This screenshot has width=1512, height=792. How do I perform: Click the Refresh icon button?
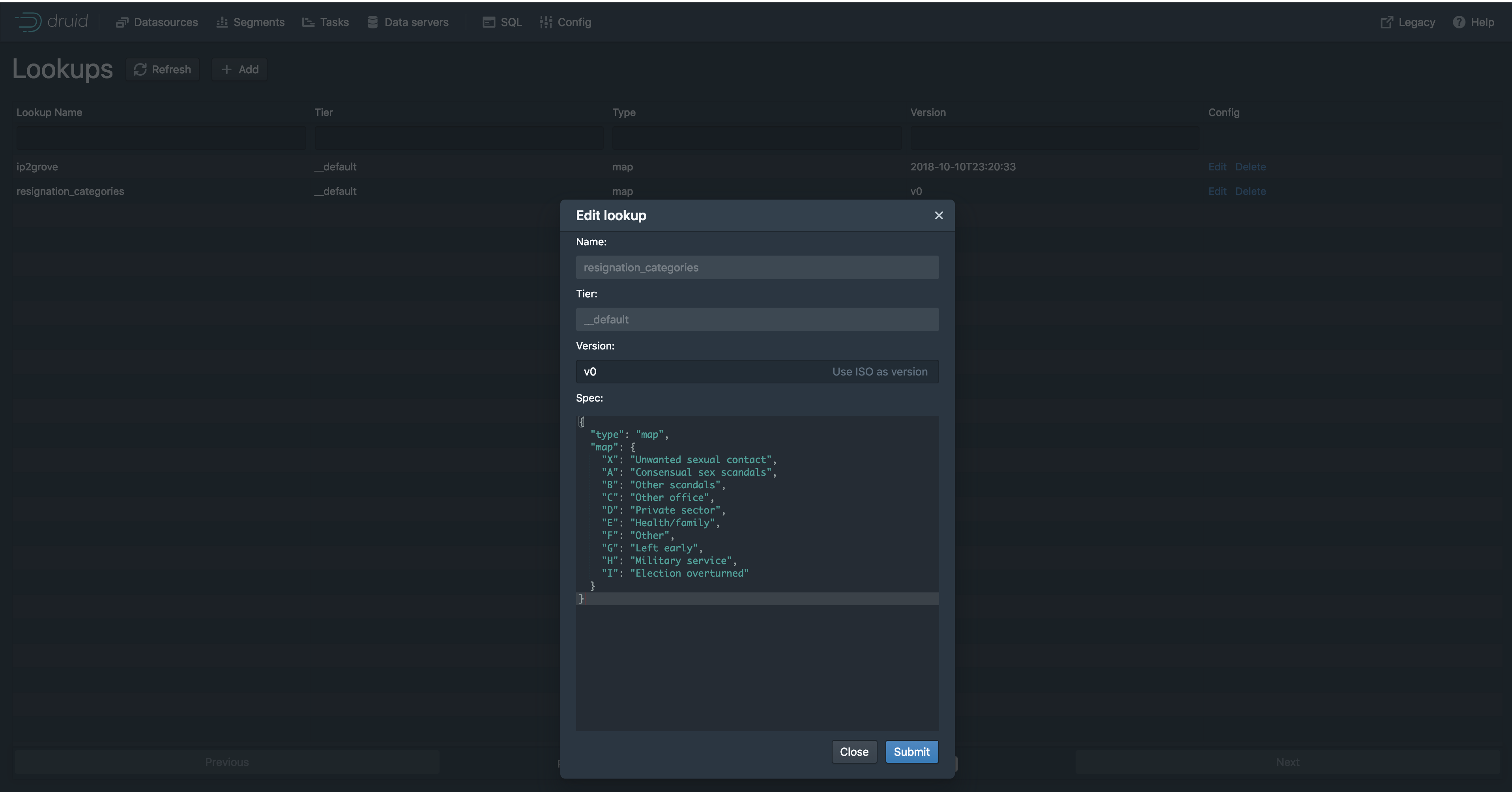(x=140, y=70)
